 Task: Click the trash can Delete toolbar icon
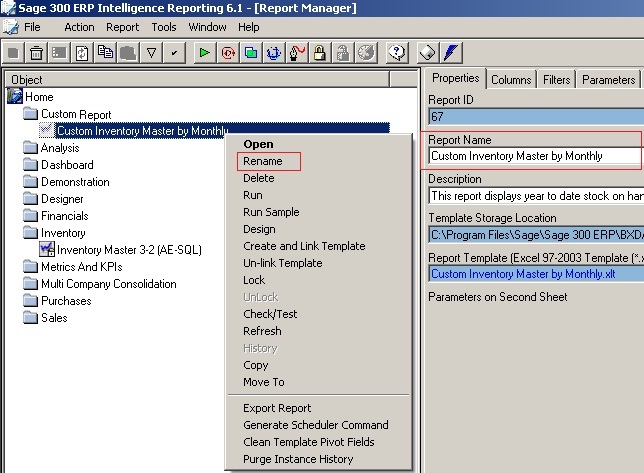point(36,53)
